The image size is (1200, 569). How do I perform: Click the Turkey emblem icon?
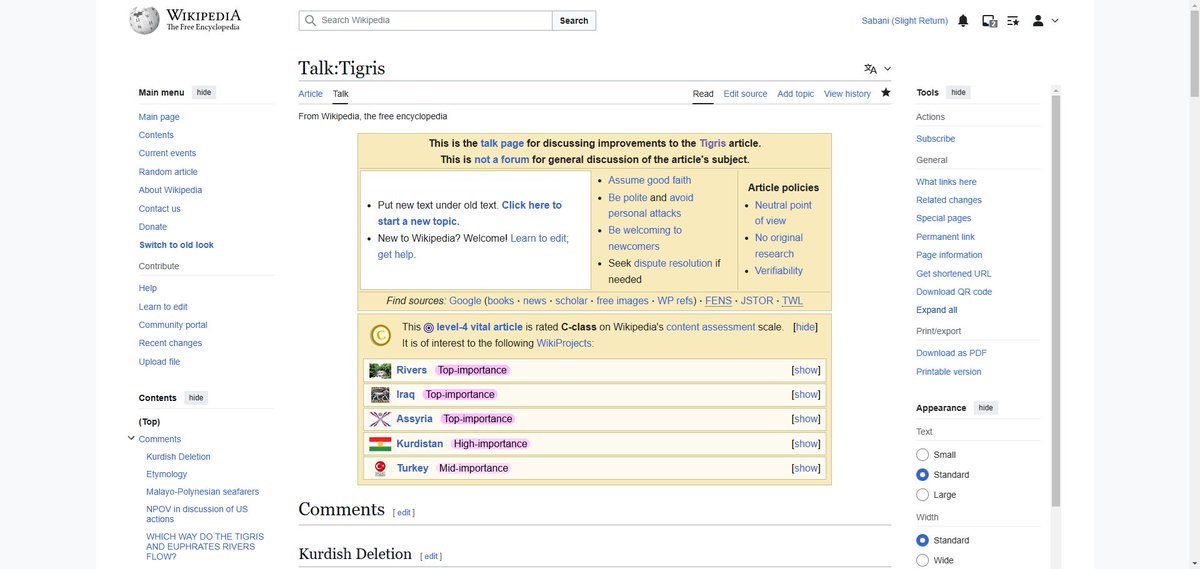pos(380,468)
